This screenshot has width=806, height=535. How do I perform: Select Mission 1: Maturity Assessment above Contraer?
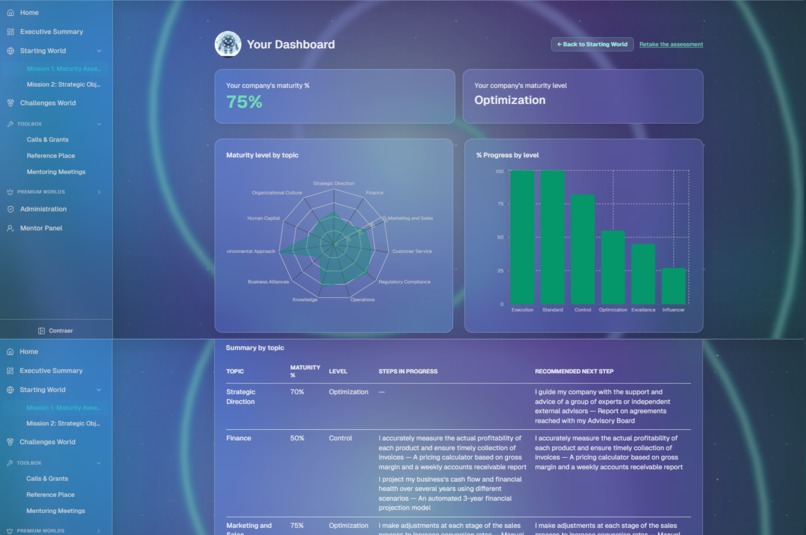[64, 68]
